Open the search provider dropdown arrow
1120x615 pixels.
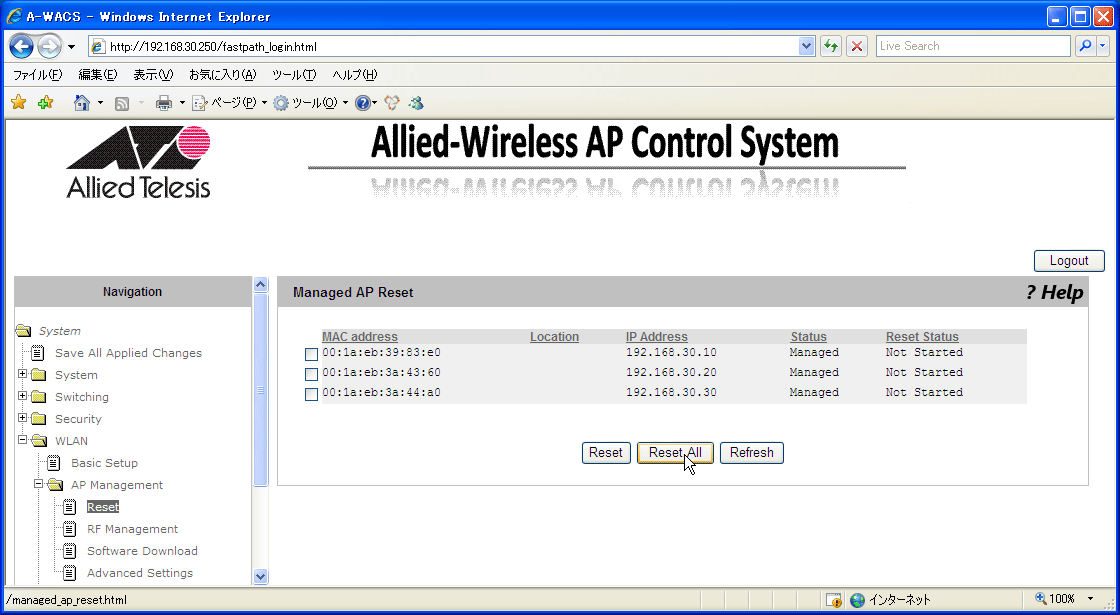click(1103, 46)
